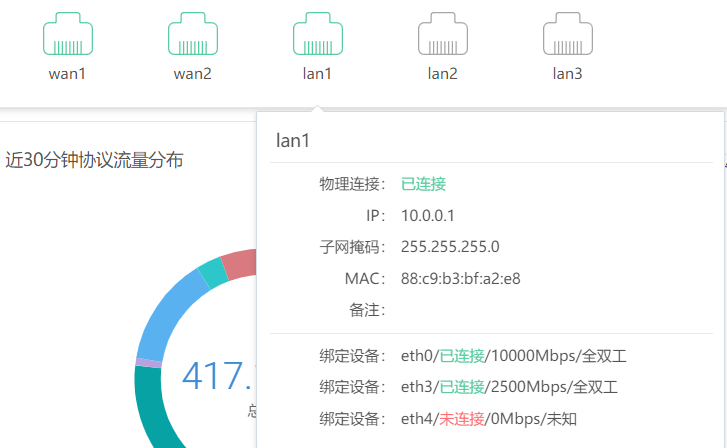
Task: Click the cyan donut chart segment
Action: coord(213,274)
